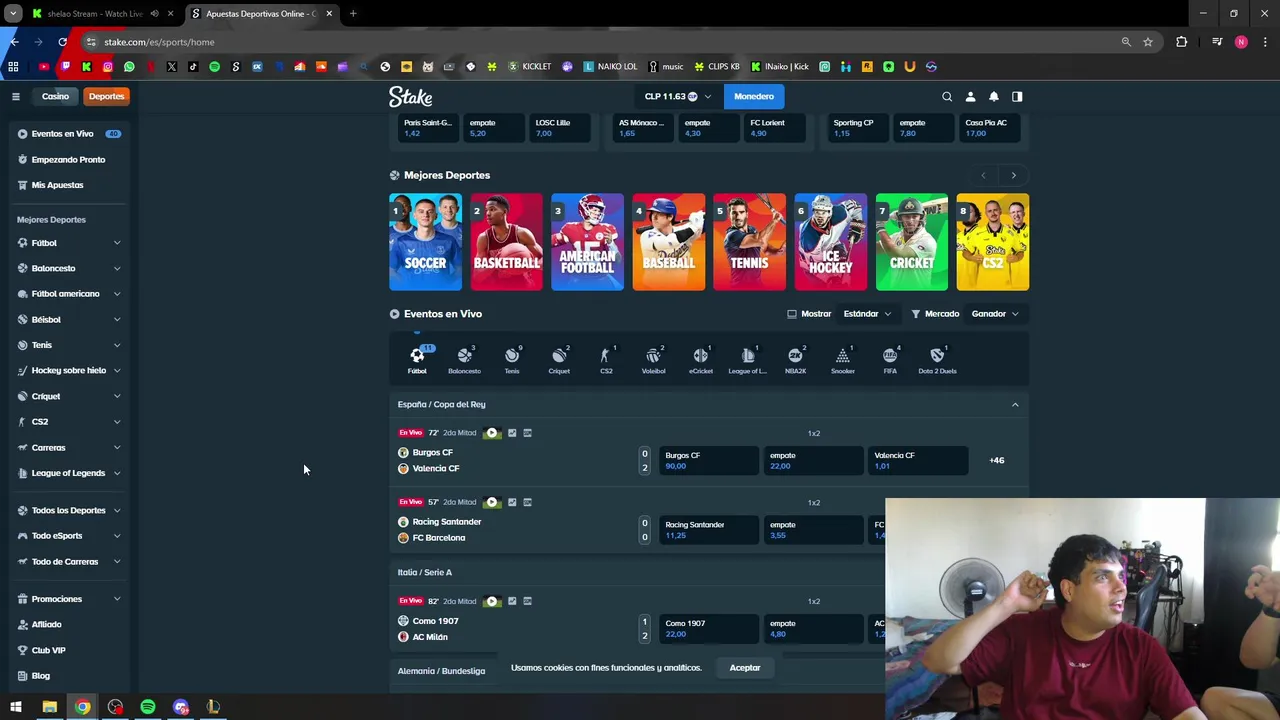Open Club VIP in sidebar
Viewport: 1280px width, 720px height.
pos(68,650)
